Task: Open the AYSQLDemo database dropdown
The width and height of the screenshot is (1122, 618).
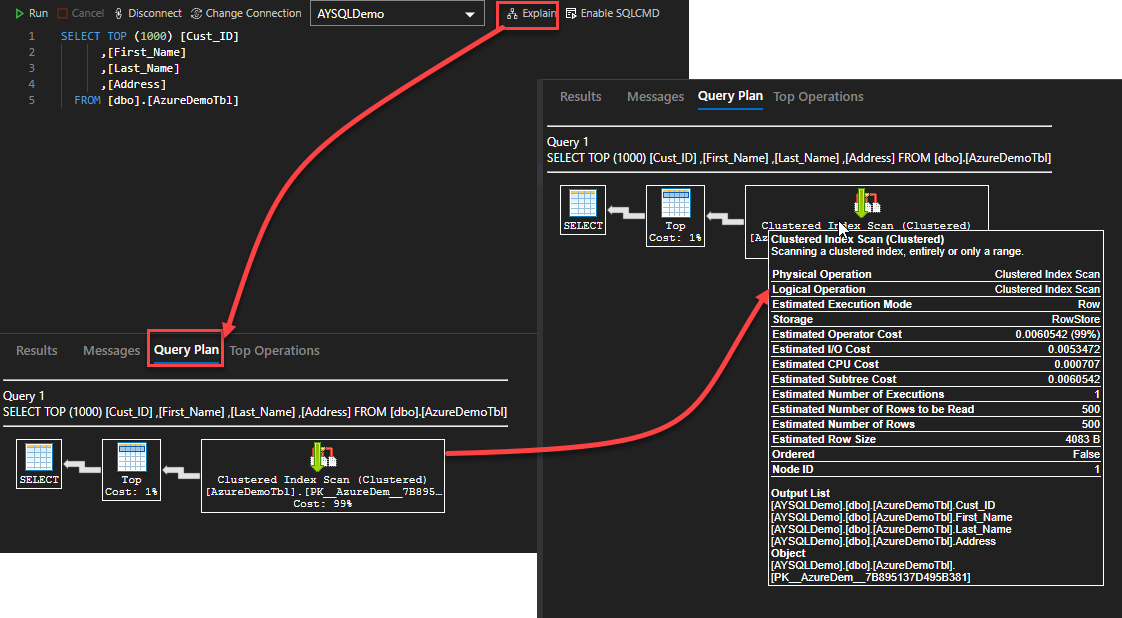Action: tap(397, 14)
